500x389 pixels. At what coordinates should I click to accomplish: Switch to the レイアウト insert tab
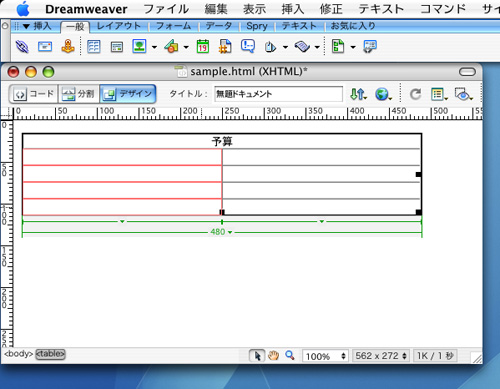[119, 26]
